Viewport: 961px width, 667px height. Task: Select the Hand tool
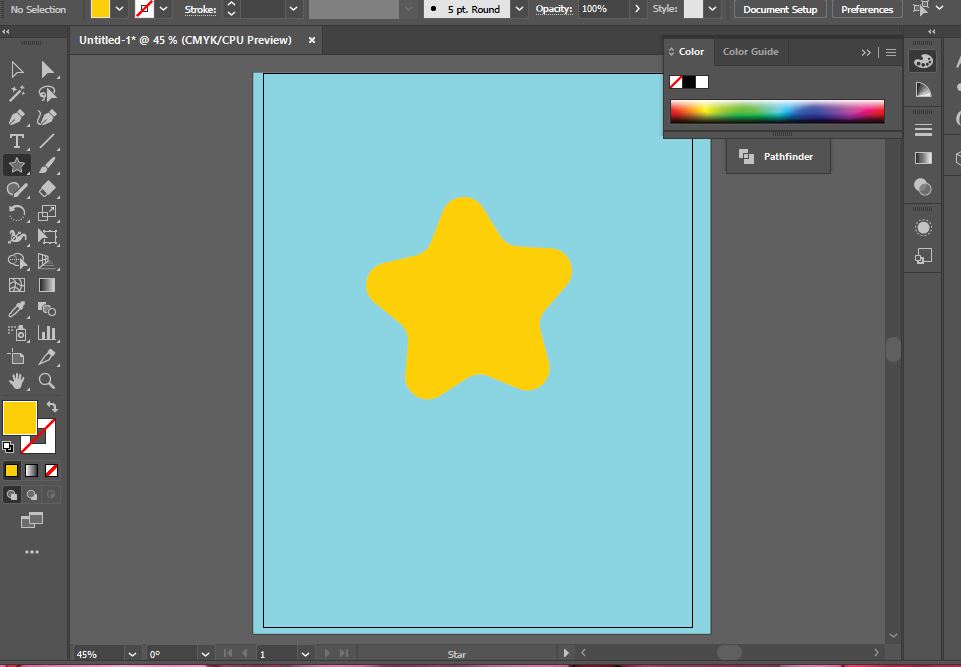point(17,381)
